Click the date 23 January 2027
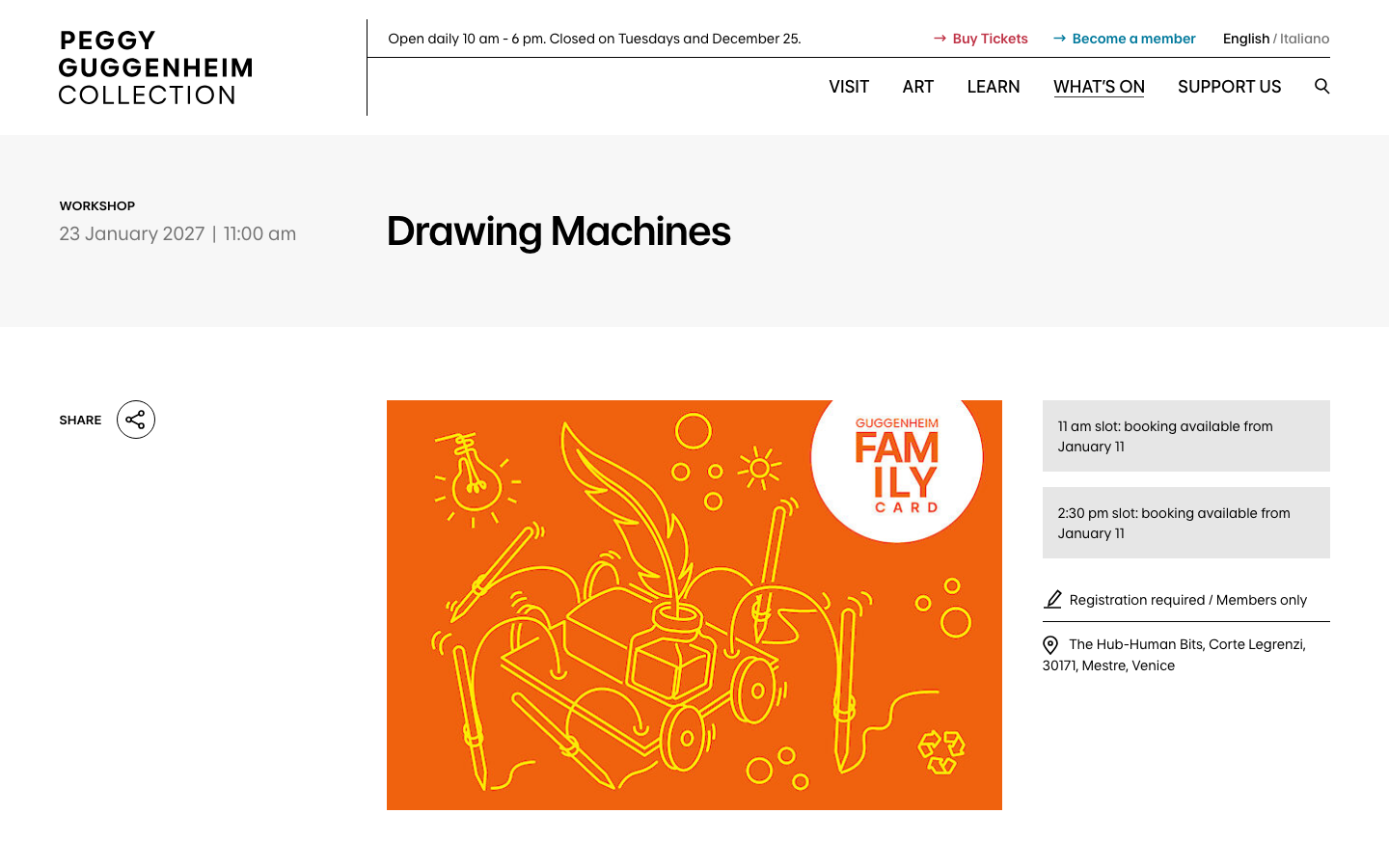The height and width of the screenshot is (868, 1389). pos(132,233)
